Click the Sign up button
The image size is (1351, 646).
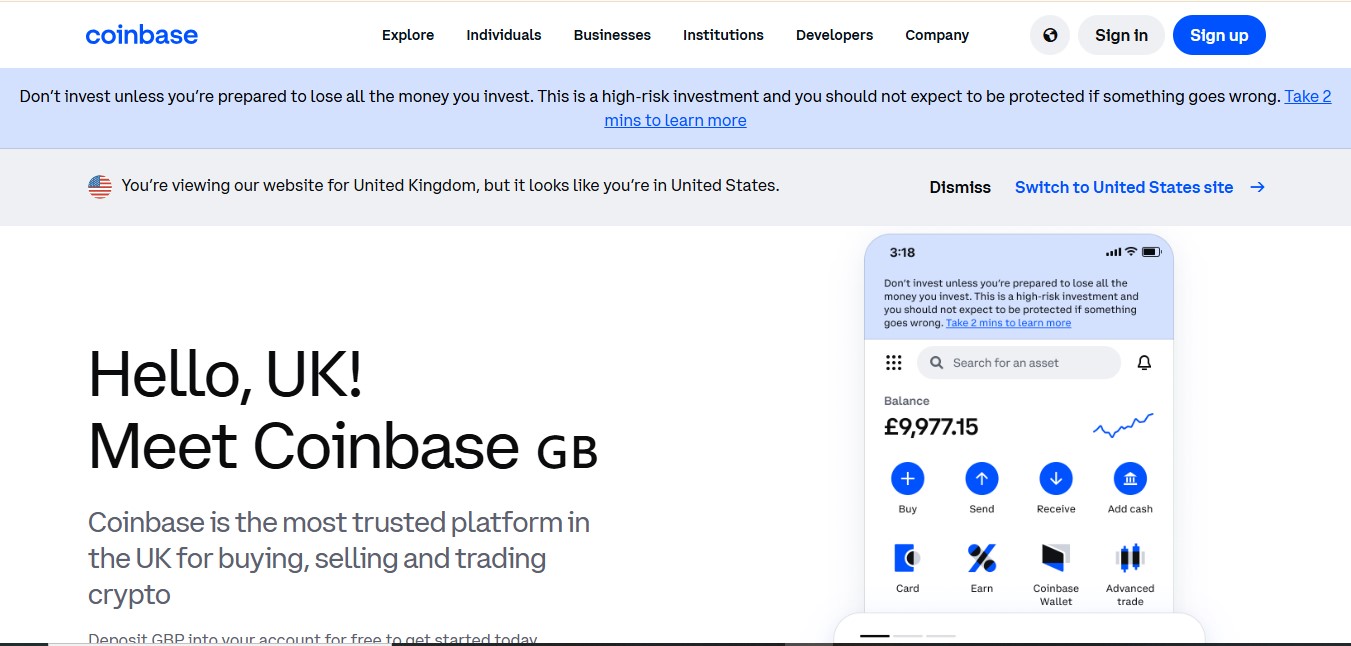tap(1219, 35)
